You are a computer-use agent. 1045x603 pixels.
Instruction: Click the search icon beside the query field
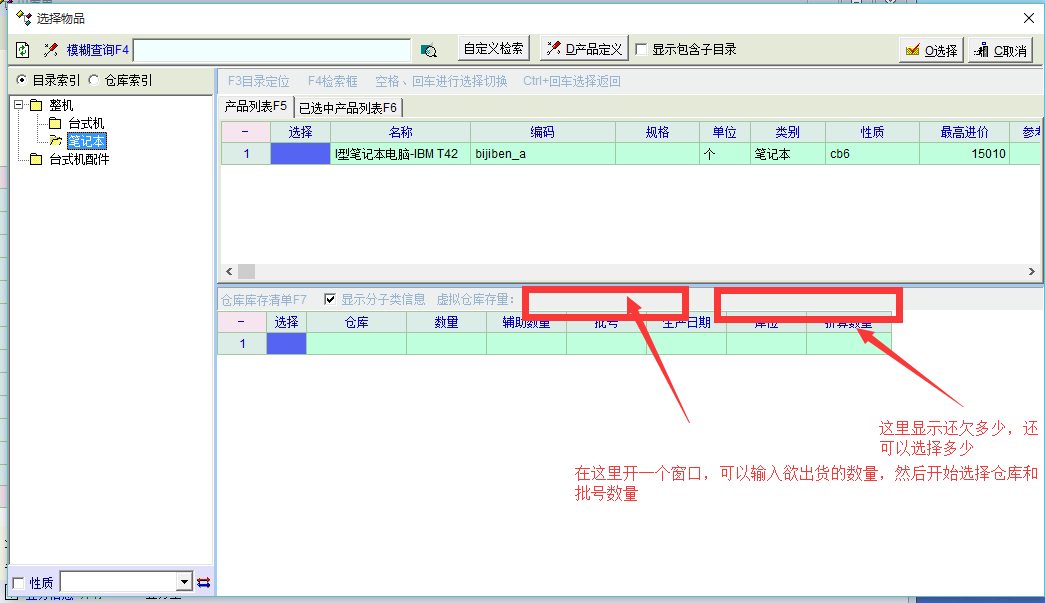pos(429,50)
